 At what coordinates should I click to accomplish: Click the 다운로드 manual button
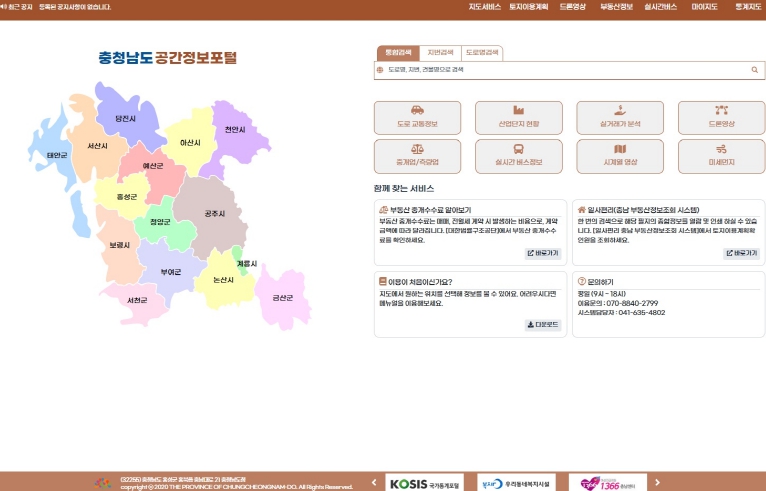(544, 325)
